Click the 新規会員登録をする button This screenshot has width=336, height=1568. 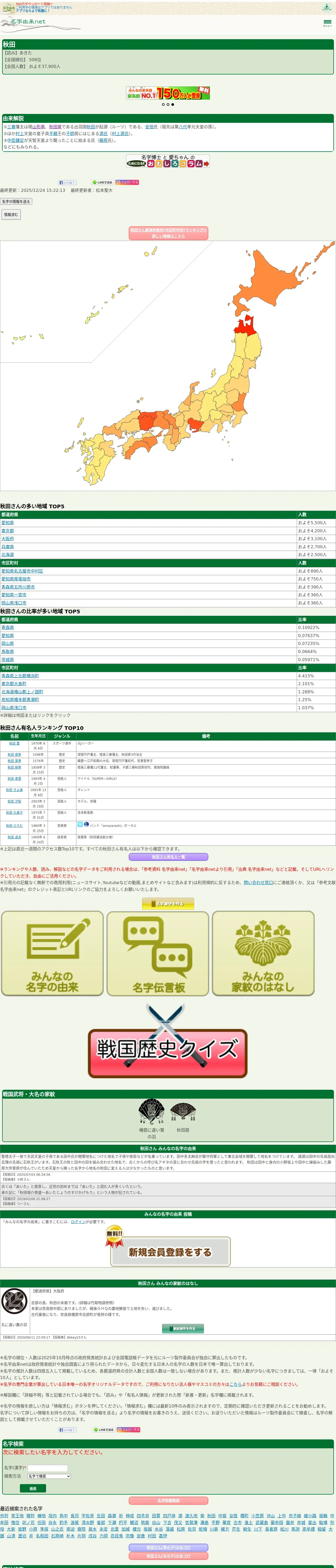pos(170,1252)
